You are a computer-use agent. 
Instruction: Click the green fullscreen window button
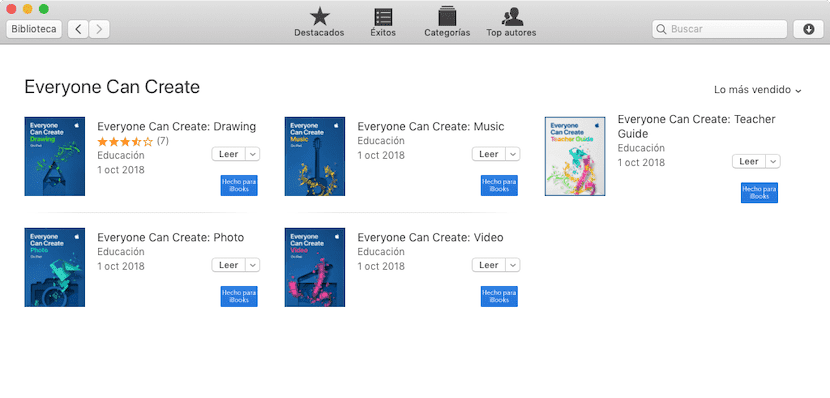pyautogui.click(x=44, y=9)
